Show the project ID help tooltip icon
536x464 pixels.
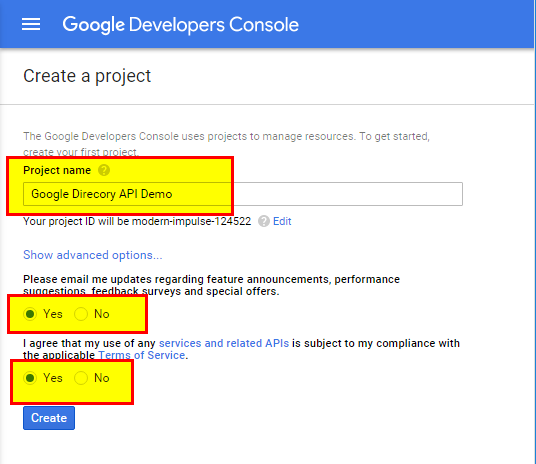tap(264, 221)
